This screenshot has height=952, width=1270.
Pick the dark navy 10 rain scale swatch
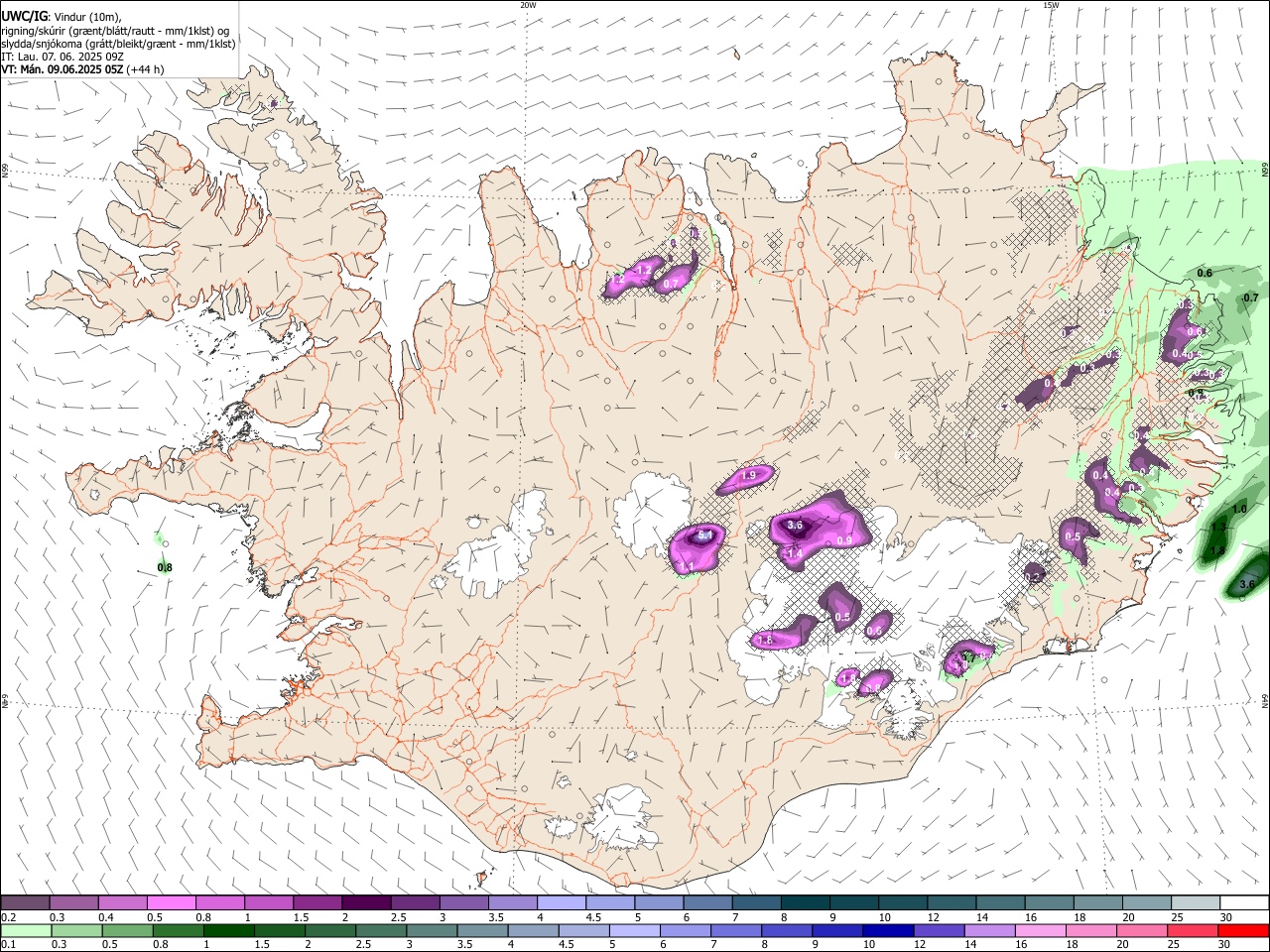888,931
